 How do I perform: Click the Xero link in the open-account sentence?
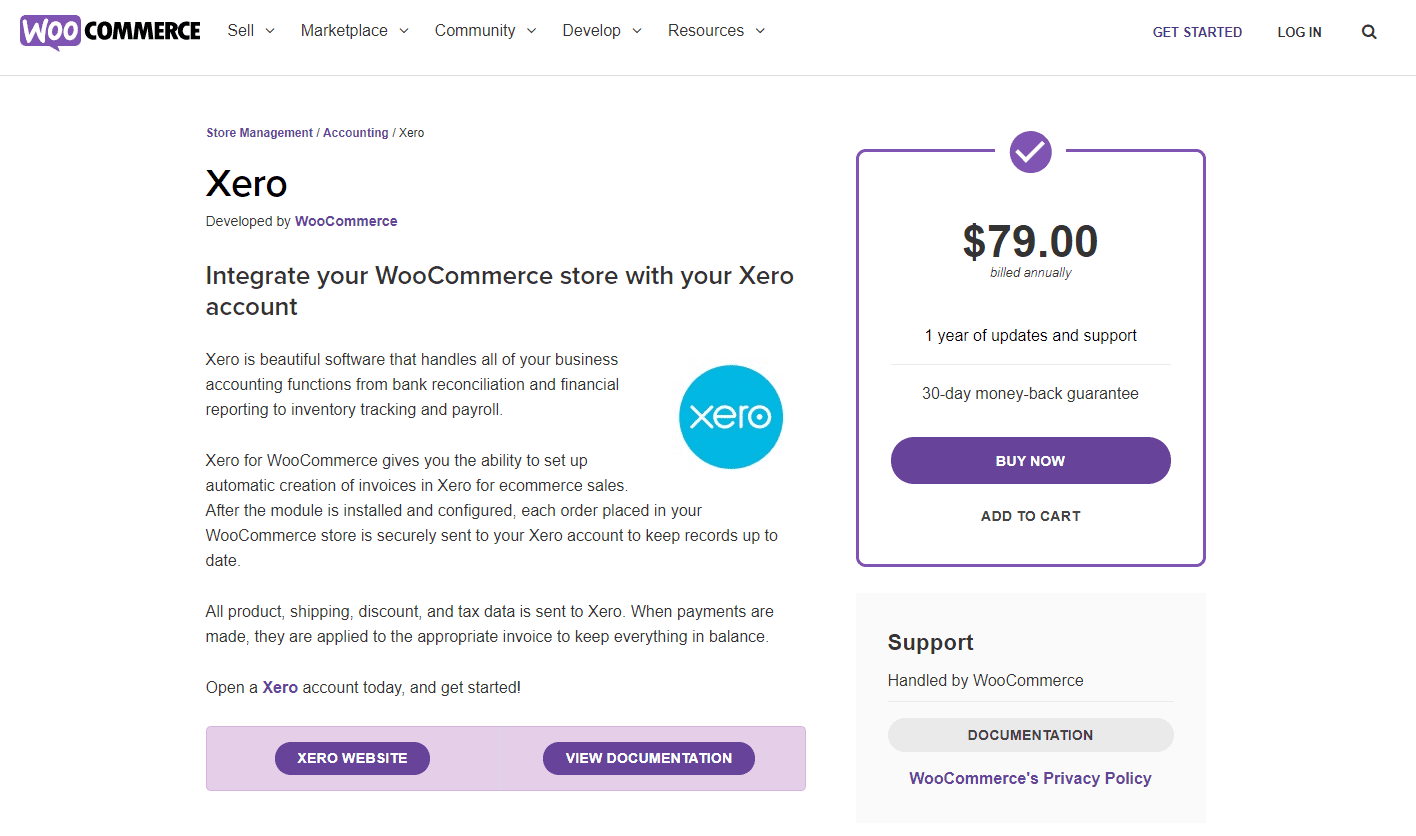(279, 687)
